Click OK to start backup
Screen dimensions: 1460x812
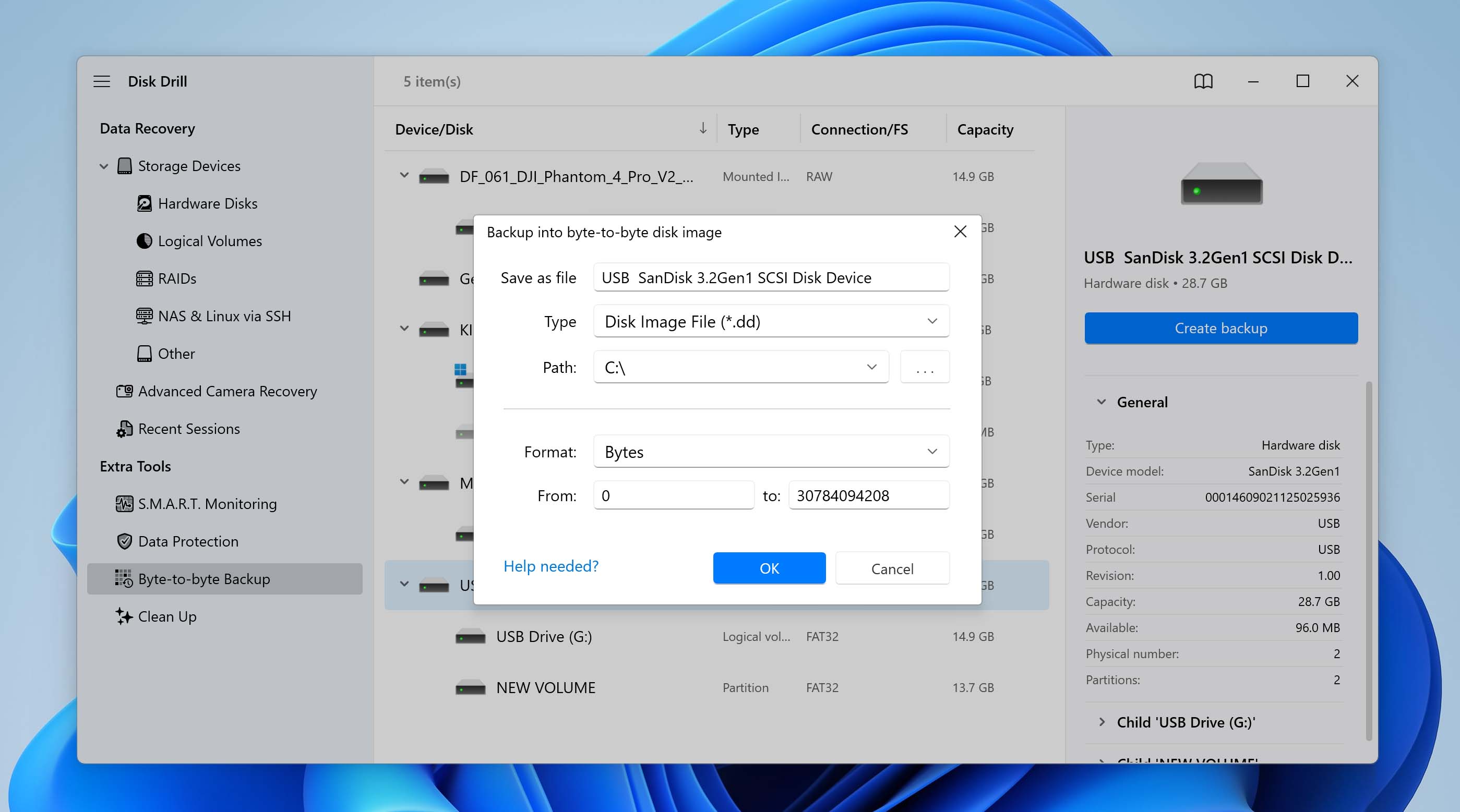769,568
